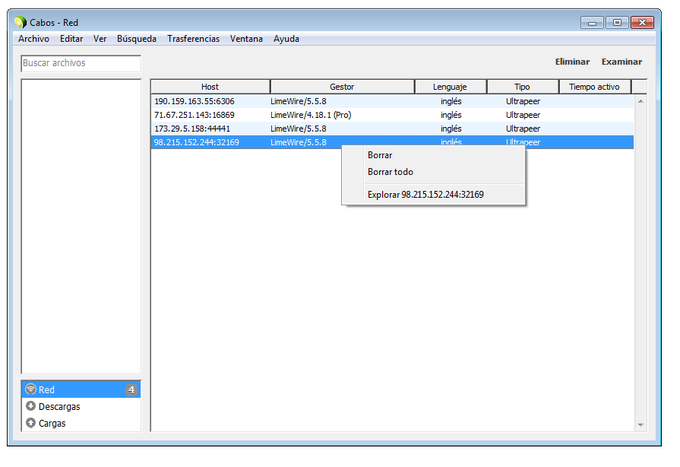
Task: Open the Búsqueda menu
Action: pyautogui.click(x=137, y=39)
